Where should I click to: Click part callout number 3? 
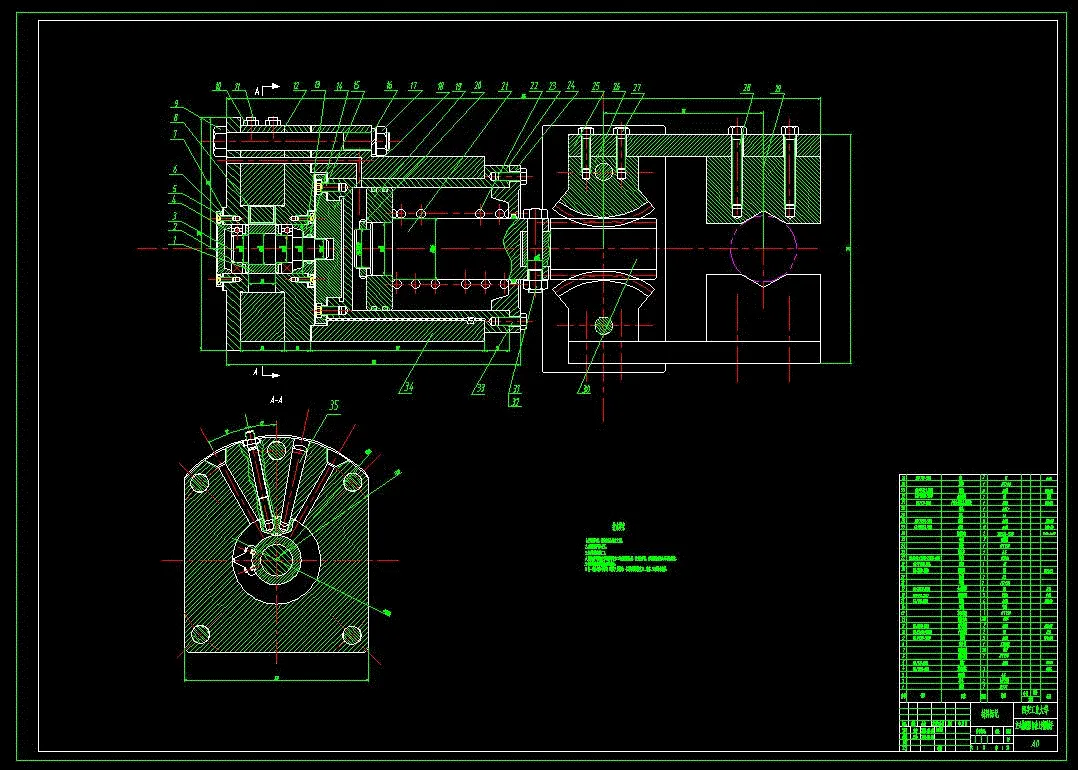175,216
